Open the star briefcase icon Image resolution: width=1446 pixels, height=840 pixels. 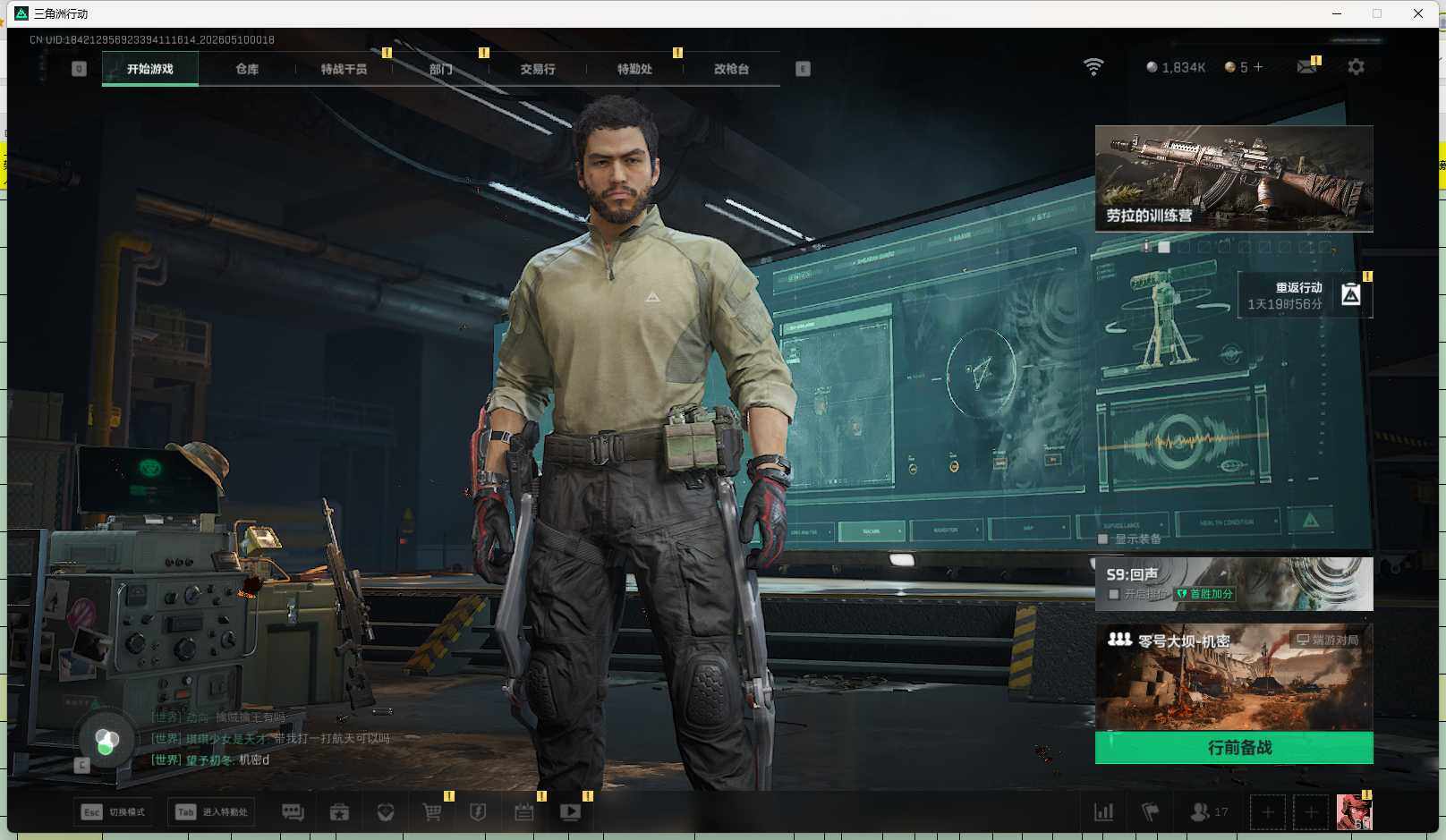pos(339,812)
